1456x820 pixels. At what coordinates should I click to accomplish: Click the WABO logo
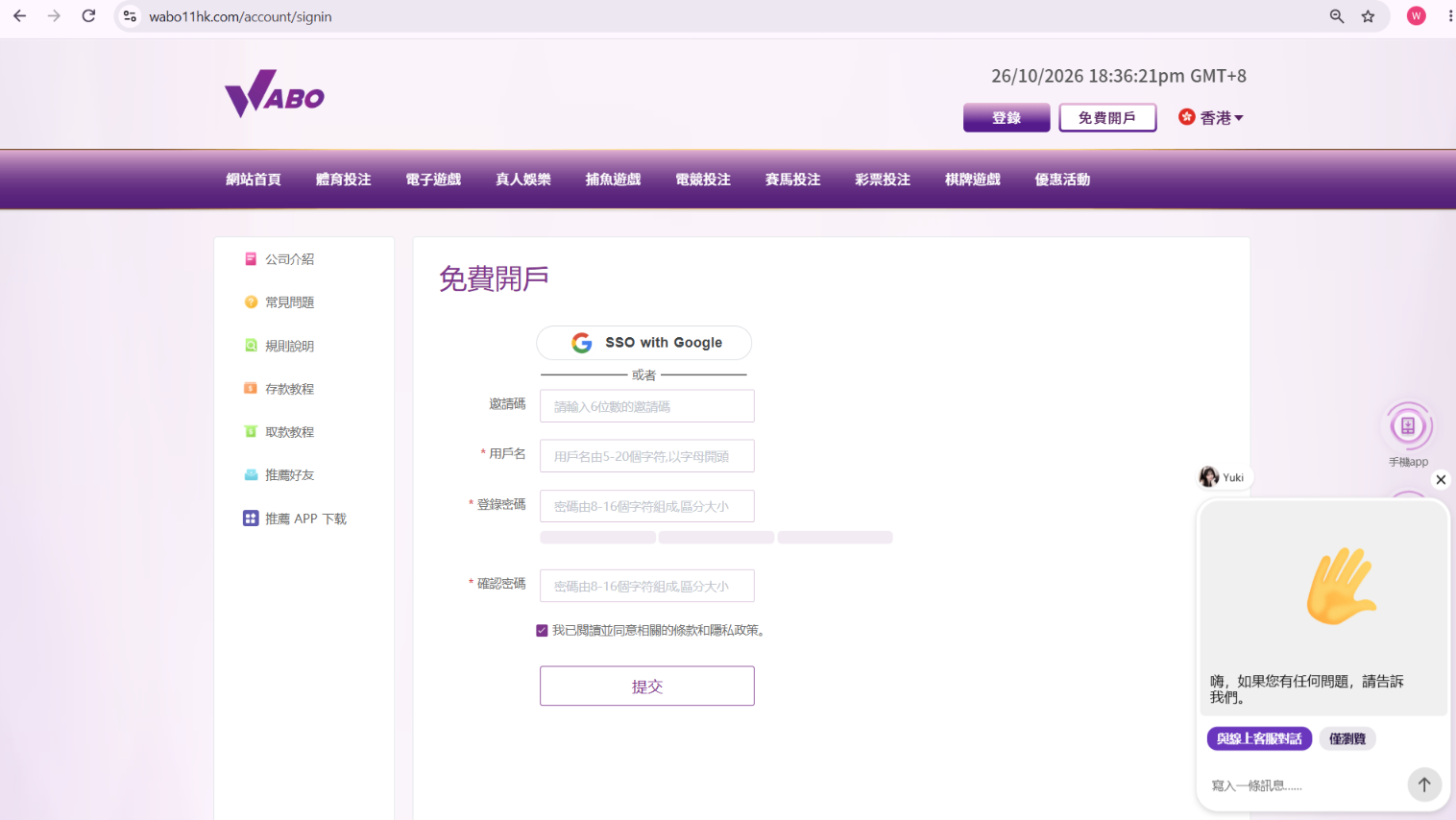(275, 94)
